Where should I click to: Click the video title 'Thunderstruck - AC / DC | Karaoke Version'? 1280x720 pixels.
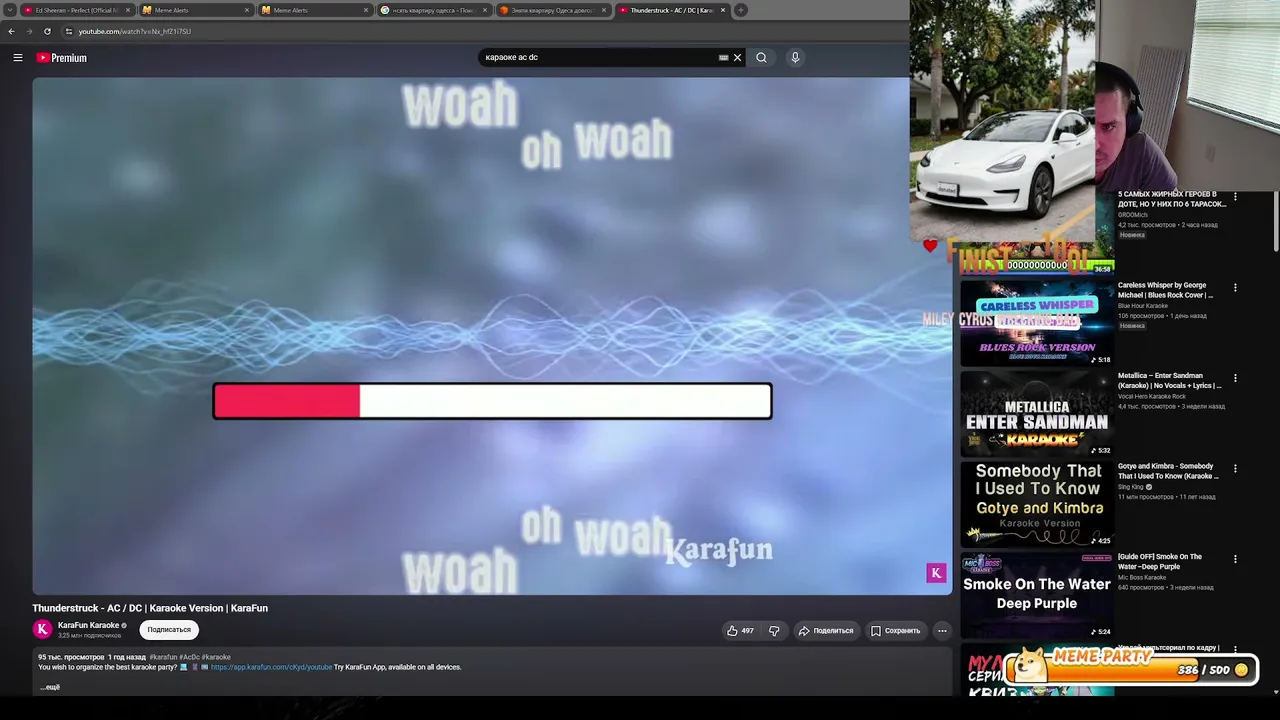pyautogui.click(x=150, y=608)
